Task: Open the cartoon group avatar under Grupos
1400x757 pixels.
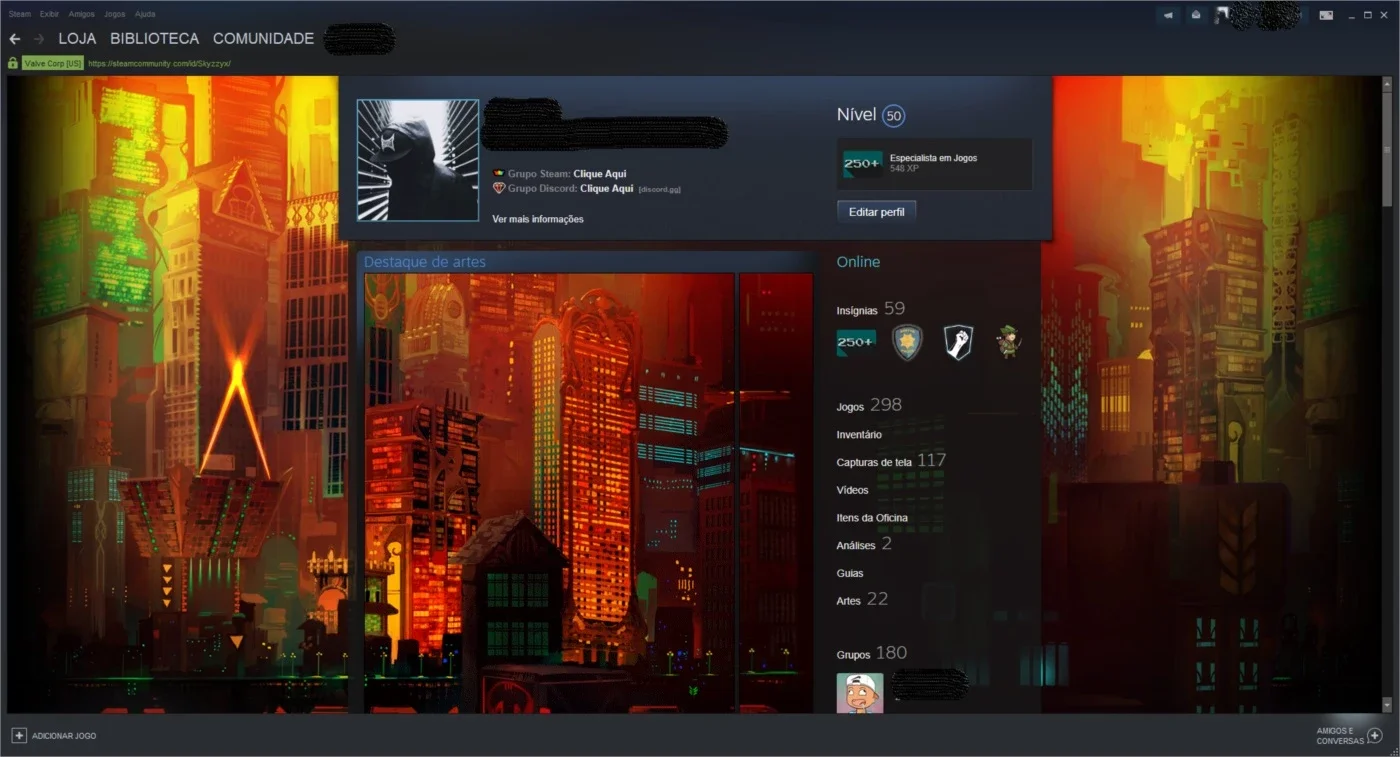Action: (x=859, y=693)
